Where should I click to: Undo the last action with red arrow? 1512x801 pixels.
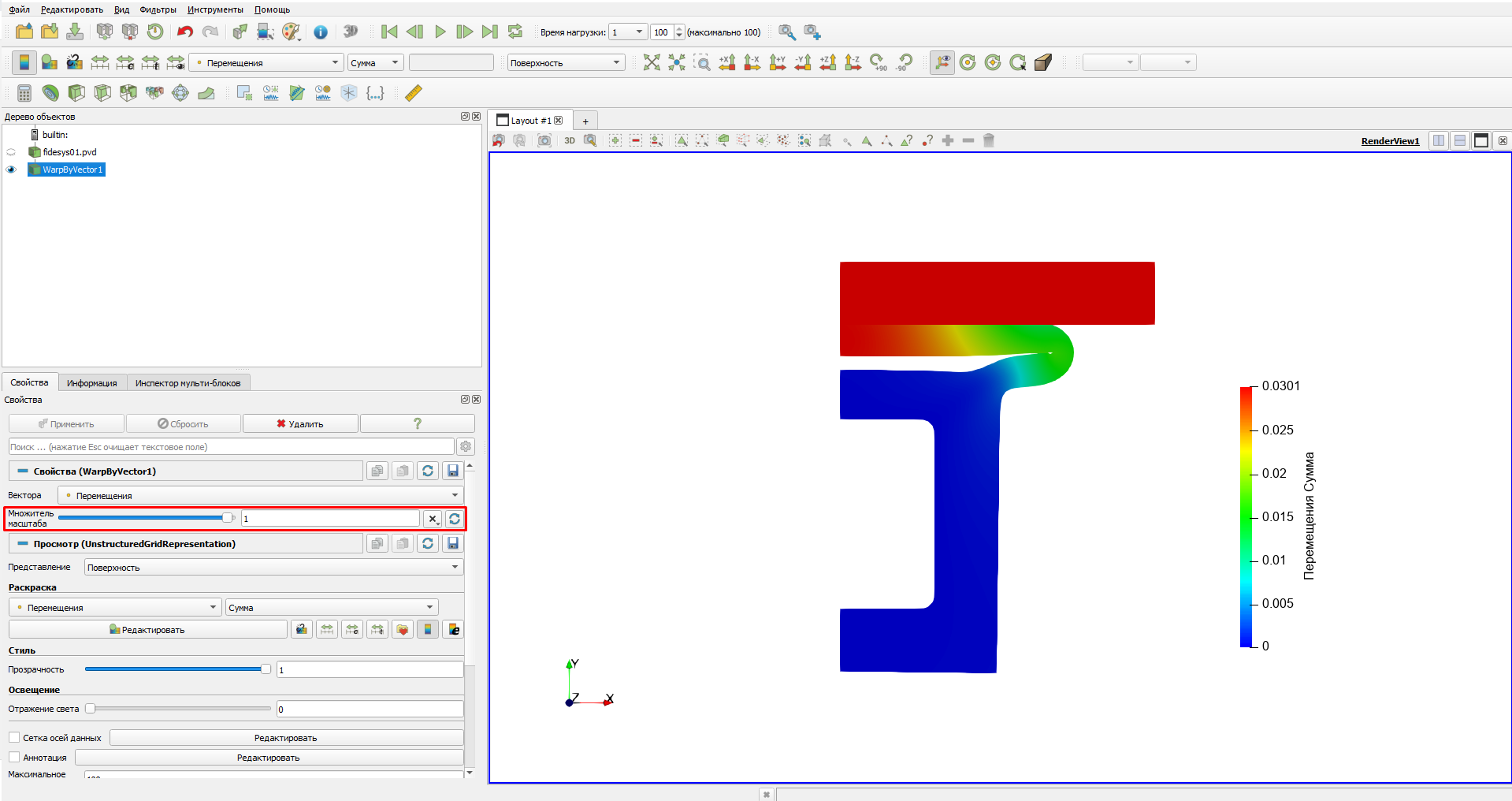185,32
